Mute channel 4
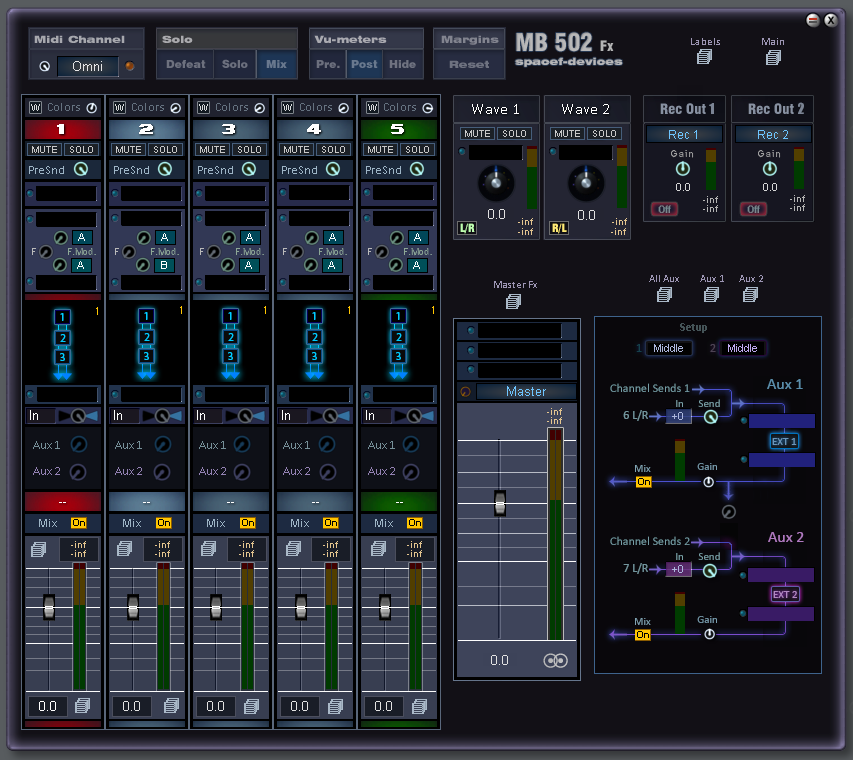The width and height of the screenshot is (853, 760). coord(296,149)
